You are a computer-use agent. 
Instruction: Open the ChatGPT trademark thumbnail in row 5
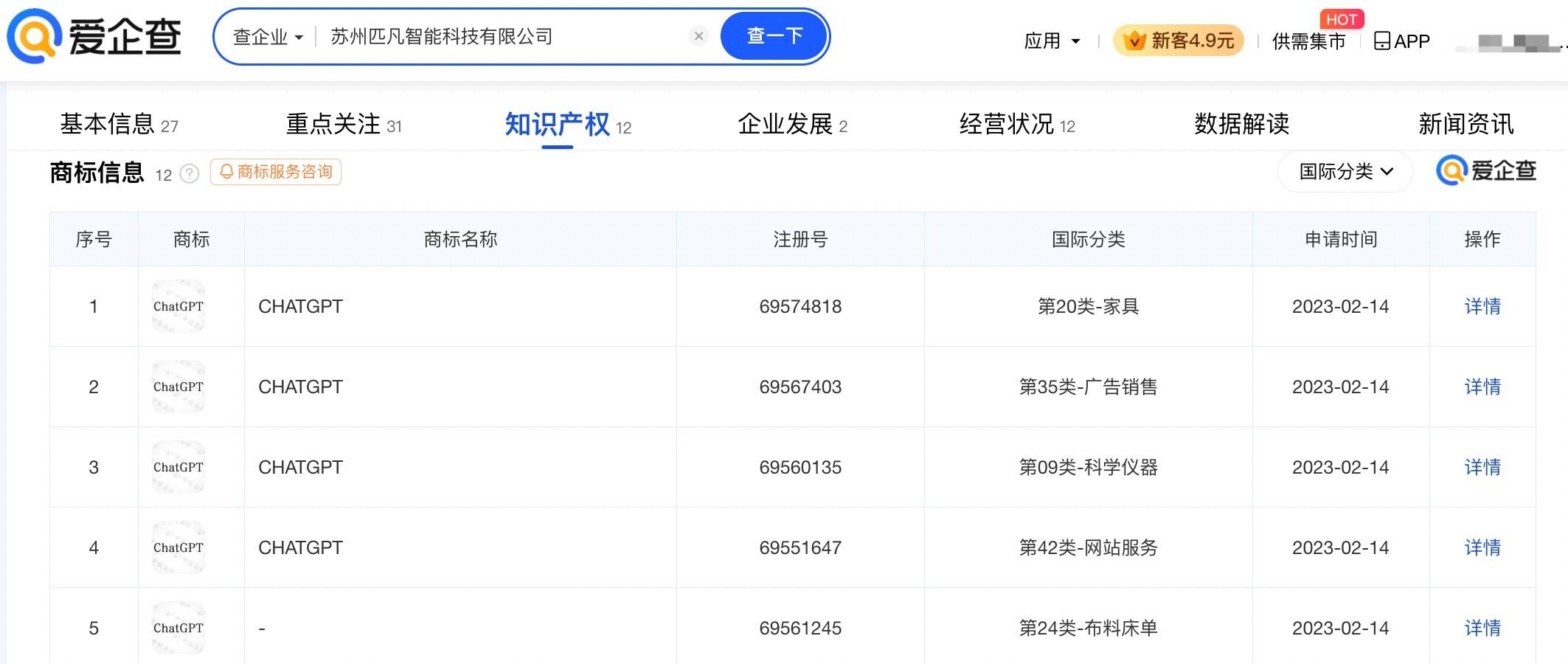(178, 628)
